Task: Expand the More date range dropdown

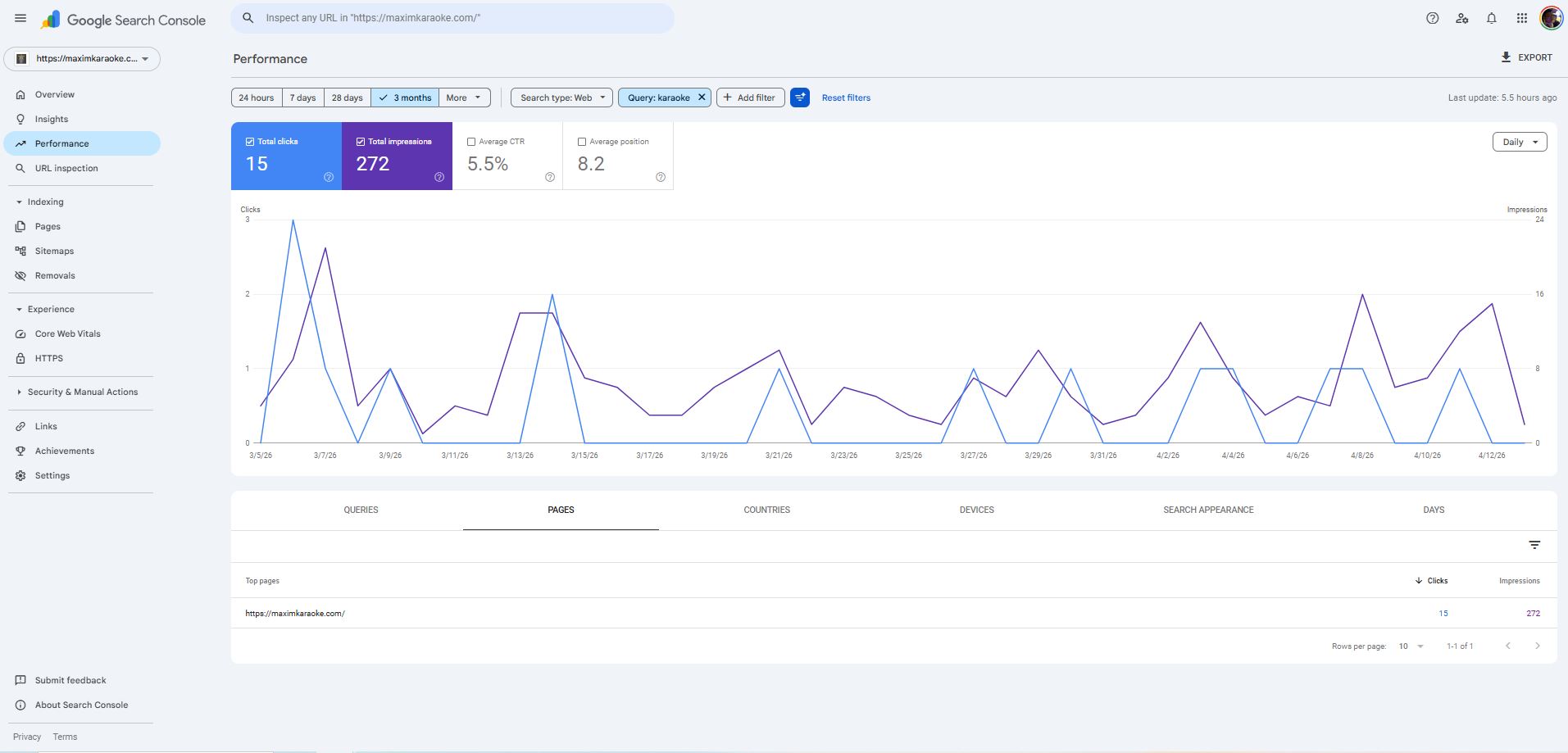Action: [x=465, y=98]
